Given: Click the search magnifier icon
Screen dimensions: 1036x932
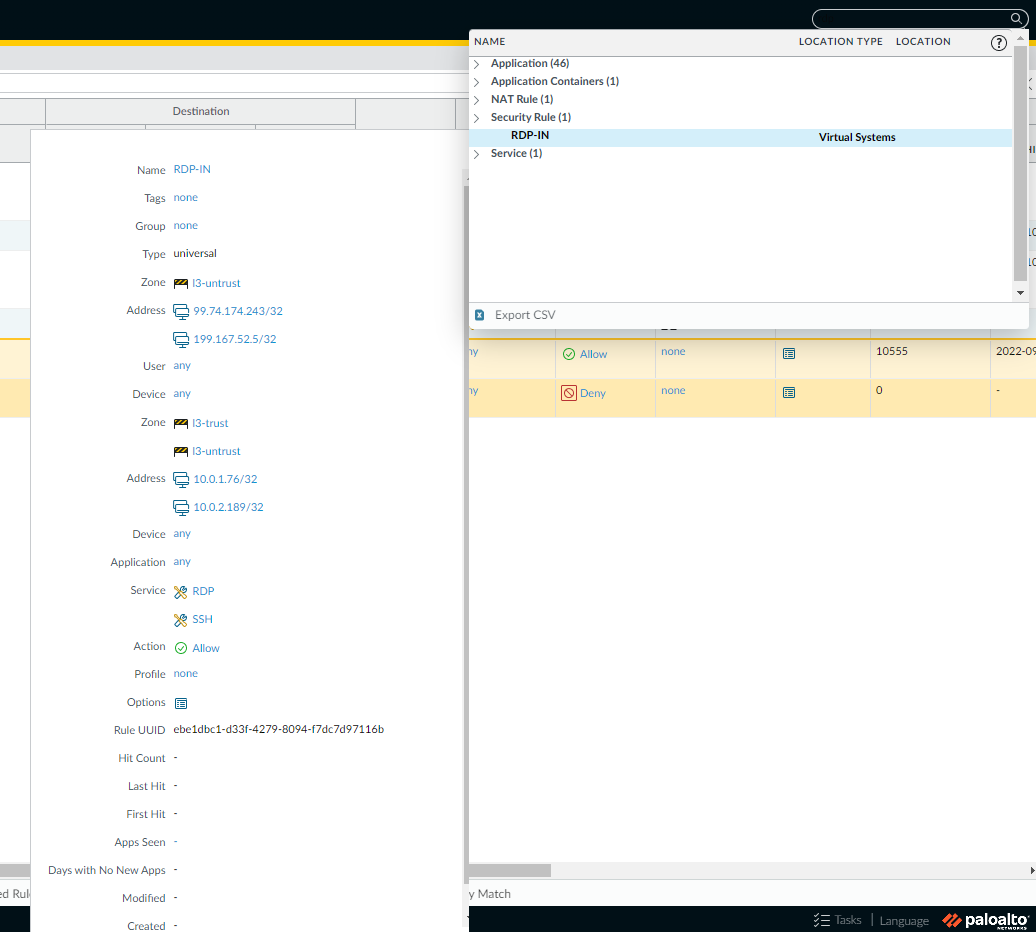Looking at the screenshot, I should point(1016,19).
